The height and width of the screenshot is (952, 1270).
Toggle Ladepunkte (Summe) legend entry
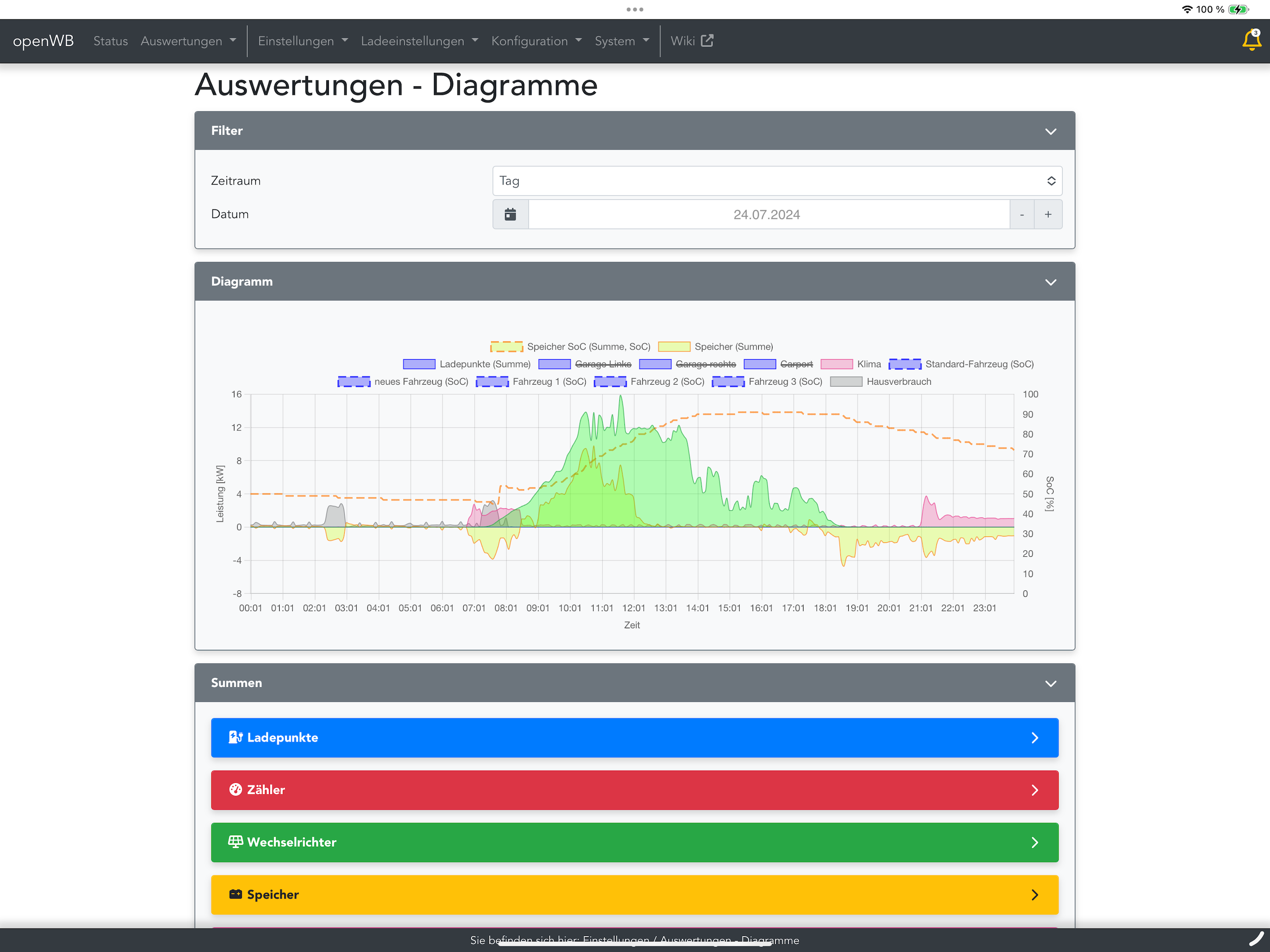(x=467, y=364)
